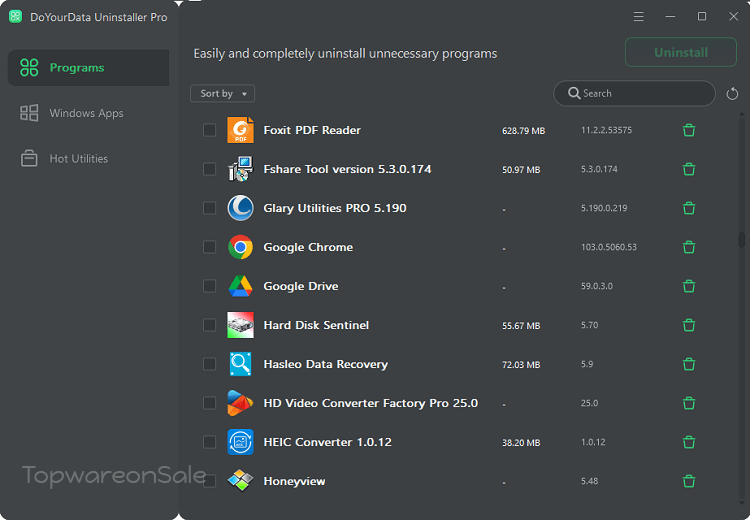Open the hamburger menu in title bar

pos(639,17)
